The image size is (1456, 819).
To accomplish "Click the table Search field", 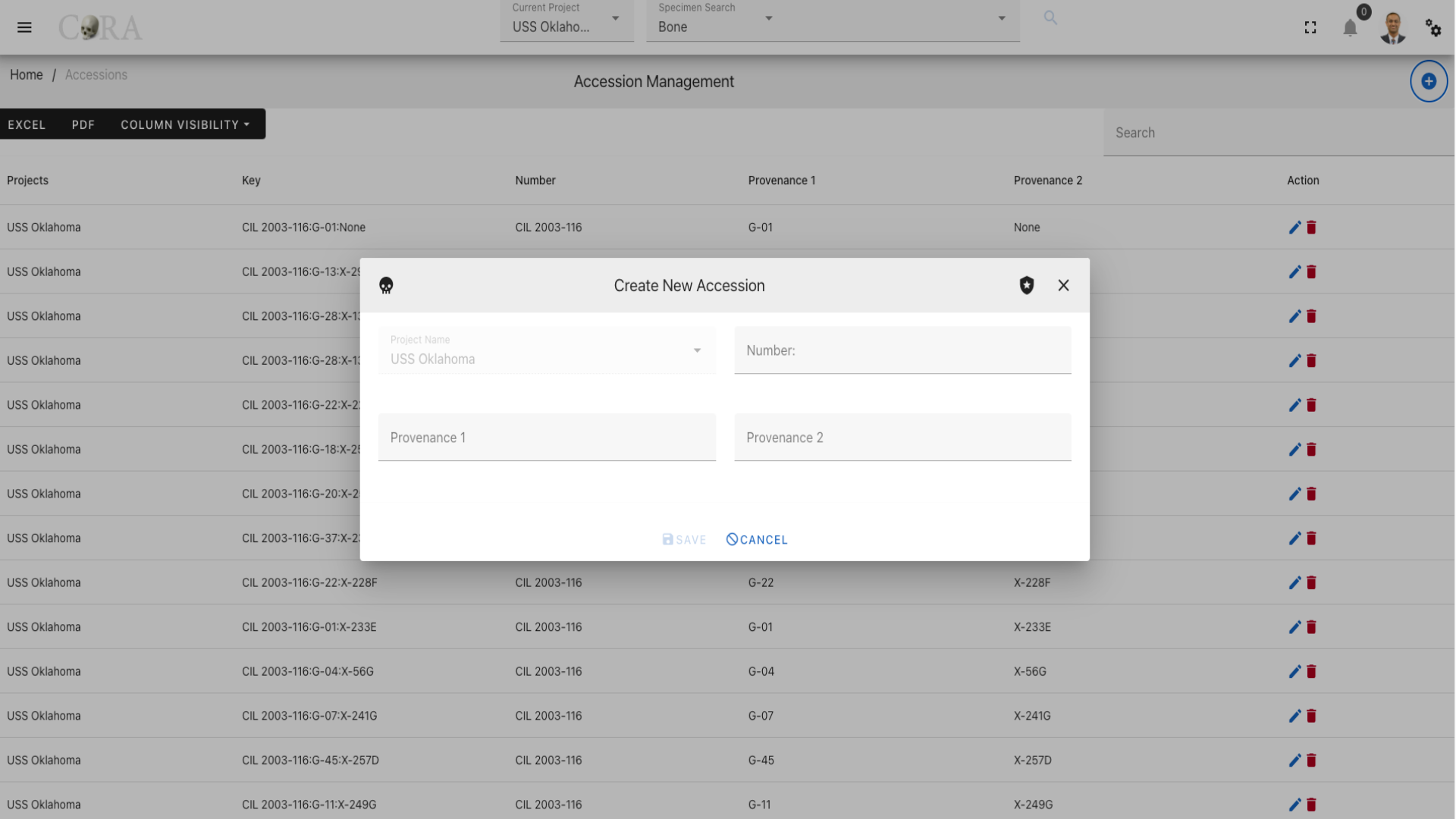I will pyautogui.click(x=1279, y=133).
